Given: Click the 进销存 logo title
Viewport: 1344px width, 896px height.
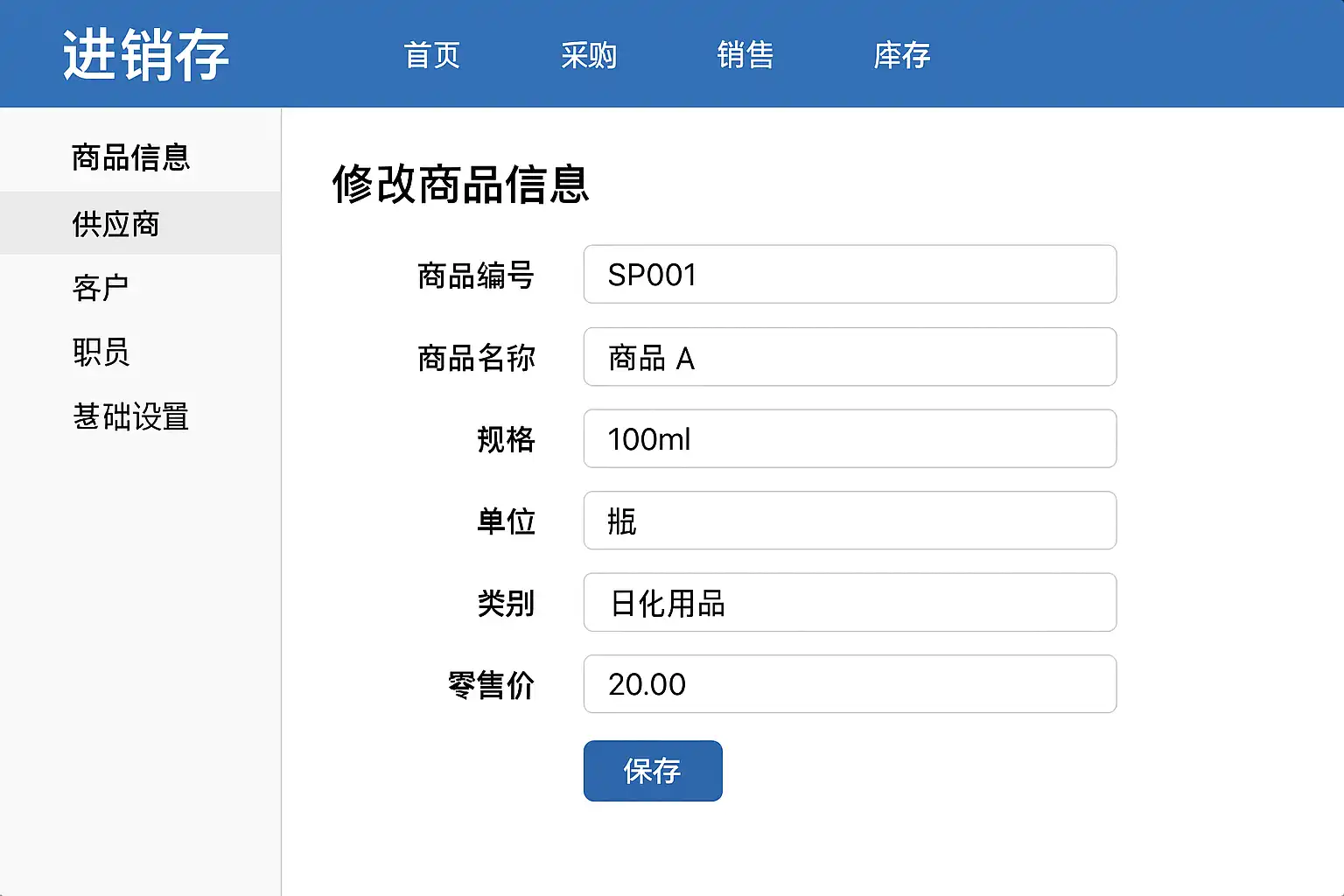Looking at the screenshot, I should pos(146,55).
